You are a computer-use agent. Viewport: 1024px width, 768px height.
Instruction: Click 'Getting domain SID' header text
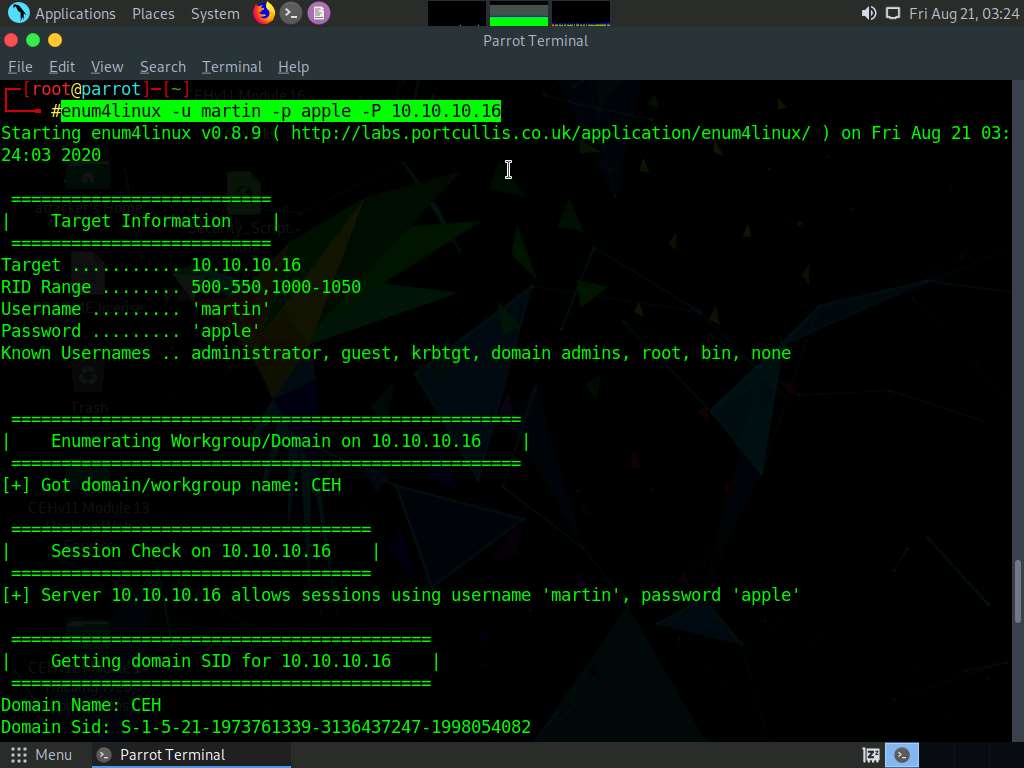pyautogui.click(x=221, y=661)
